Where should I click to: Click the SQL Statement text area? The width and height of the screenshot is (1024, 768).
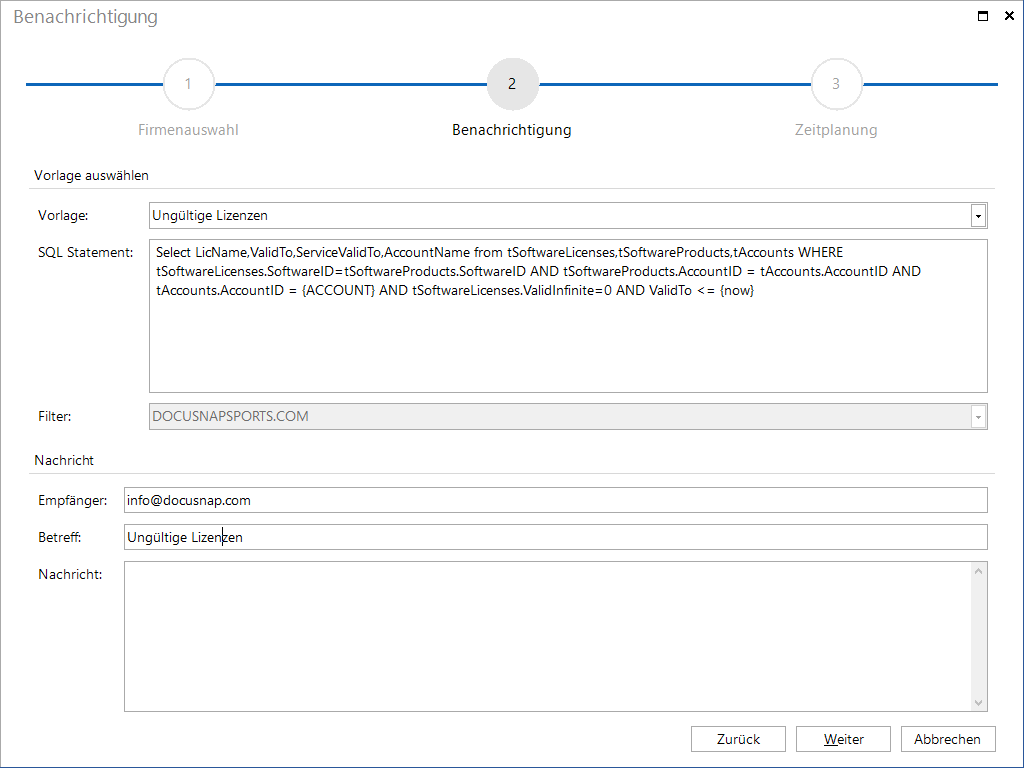click(x=568, y=316)
